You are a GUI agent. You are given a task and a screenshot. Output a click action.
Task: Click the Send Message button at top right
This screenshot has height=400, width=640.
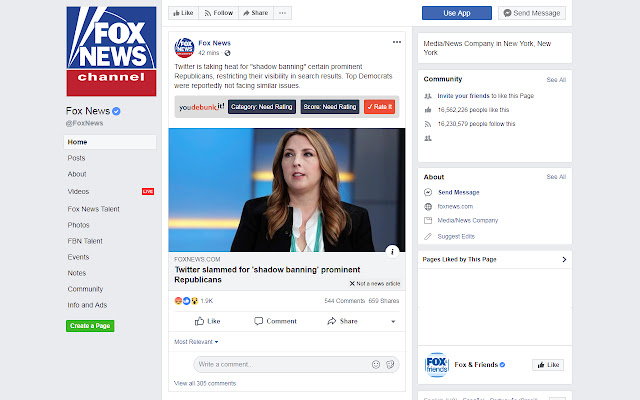click(x=532, y=13)
